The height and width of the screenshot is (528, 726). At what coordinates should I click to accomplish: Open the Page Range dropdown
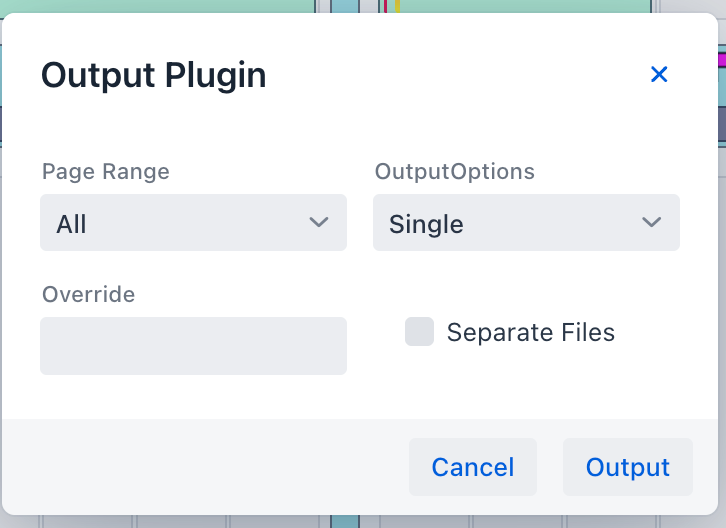[x=193, y=223]
